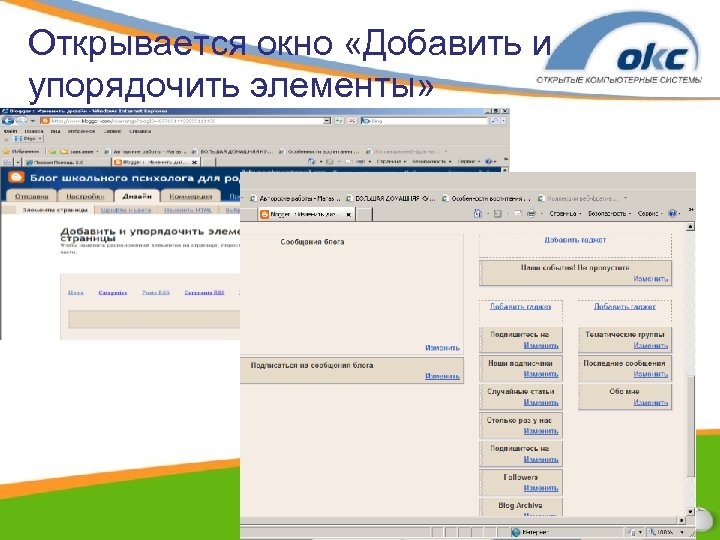This screenshot has width=720, height=540.
Task: Close the Blogger tab in rear window
Action: [194, 162]
